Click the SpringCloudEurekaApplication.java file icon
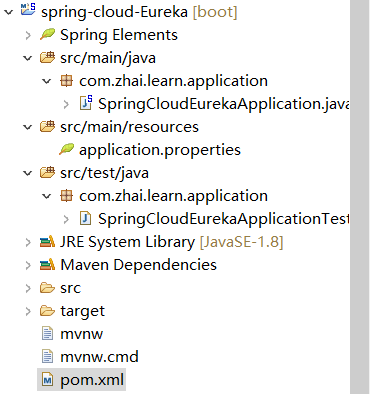The image size is (371, 394). click(x=86, y=103)
